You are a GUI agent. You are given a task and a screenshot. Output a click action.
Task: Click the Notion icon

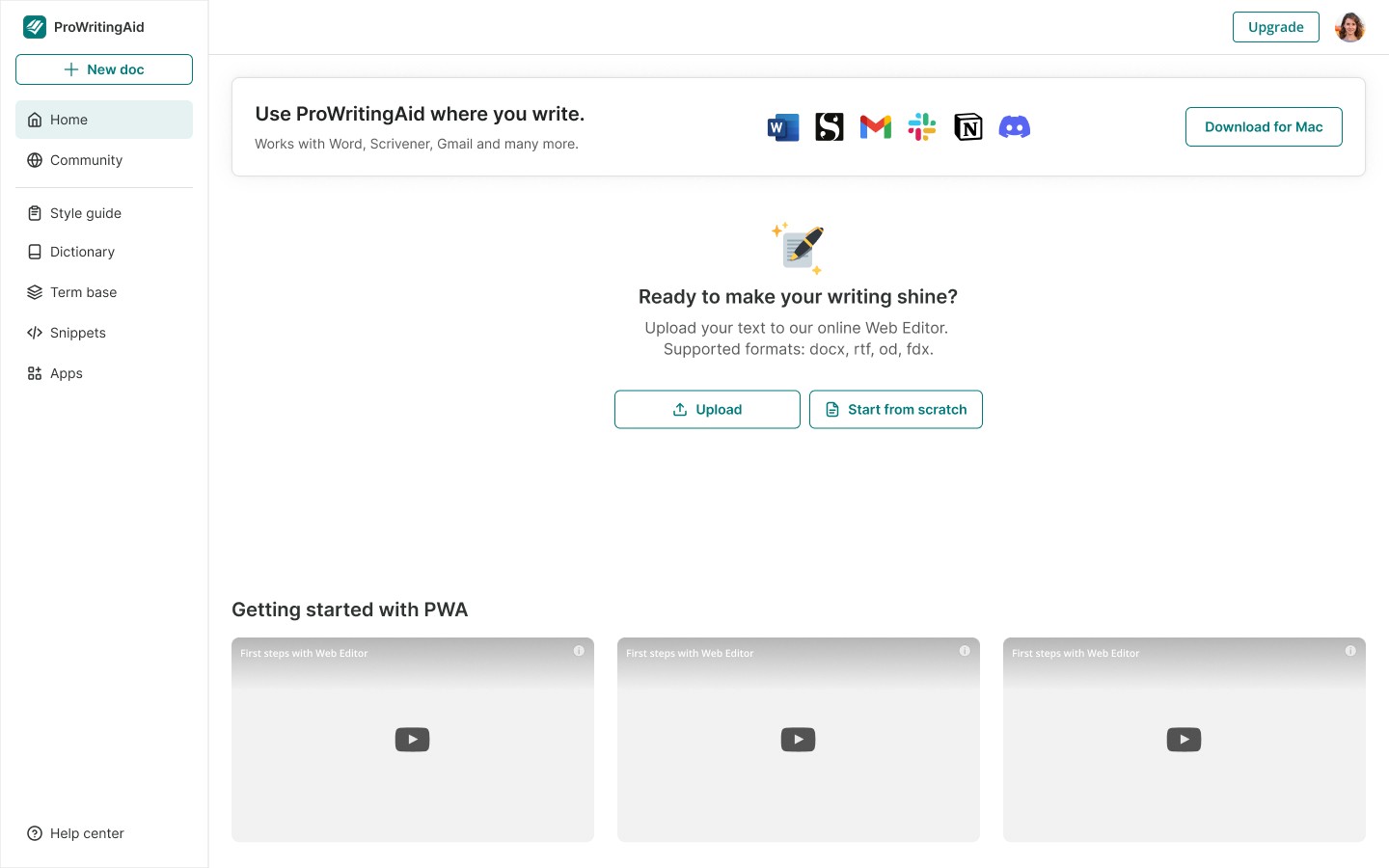pyautogui.click(x=968, y=127)
